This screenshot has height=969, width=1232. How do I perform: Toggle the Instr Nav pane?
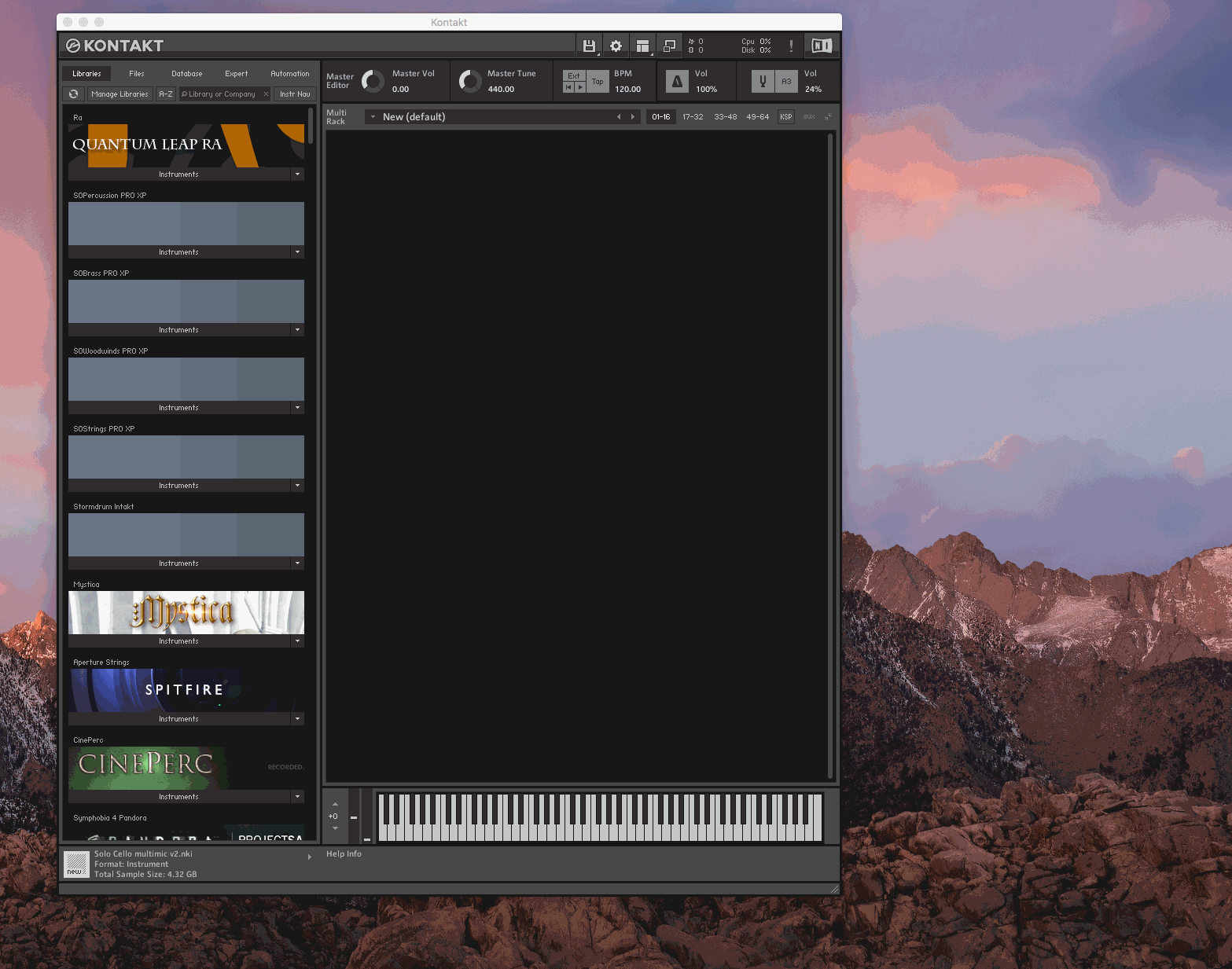[295, 94]
